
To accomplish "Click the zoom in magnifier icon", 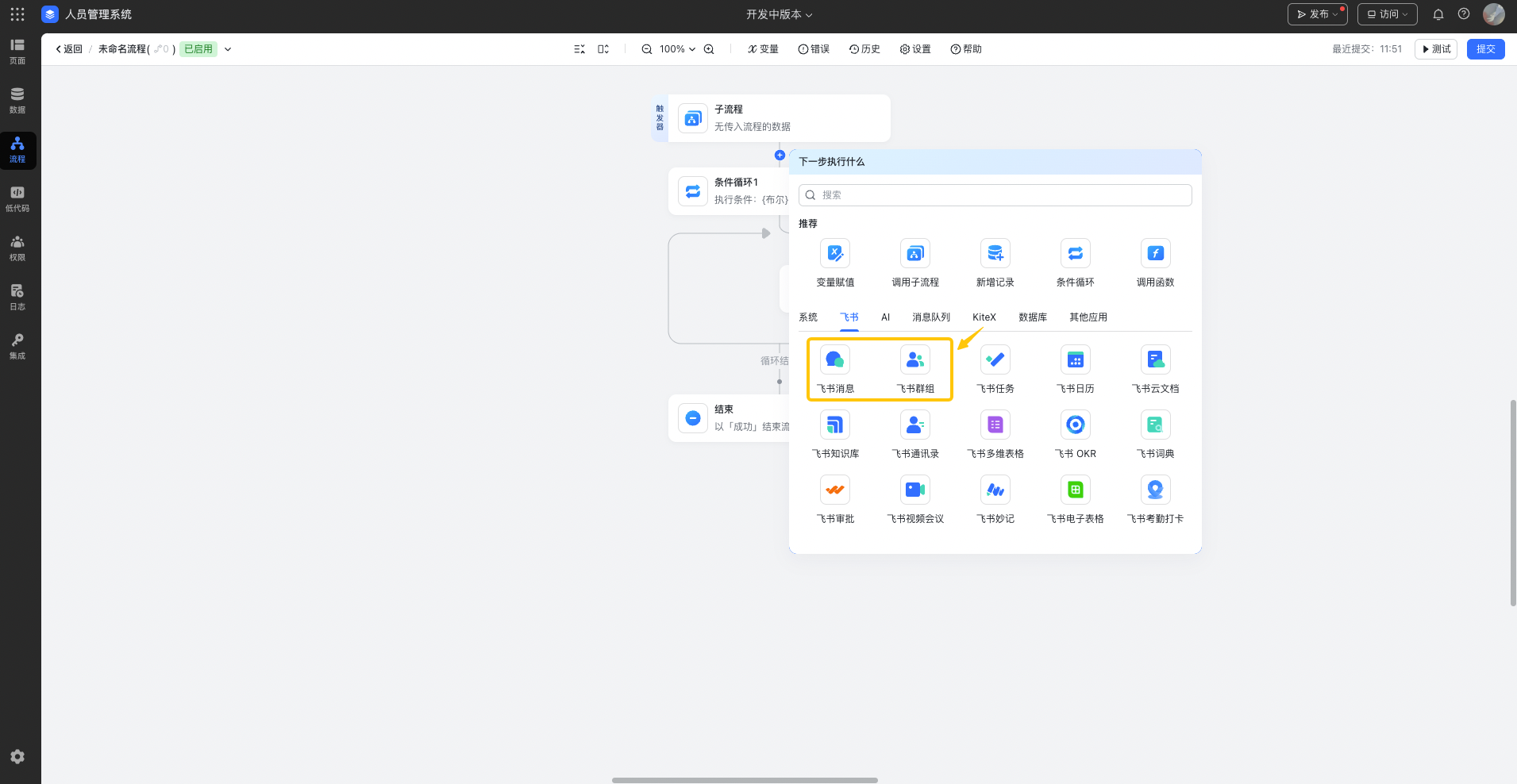I will 709,49.
